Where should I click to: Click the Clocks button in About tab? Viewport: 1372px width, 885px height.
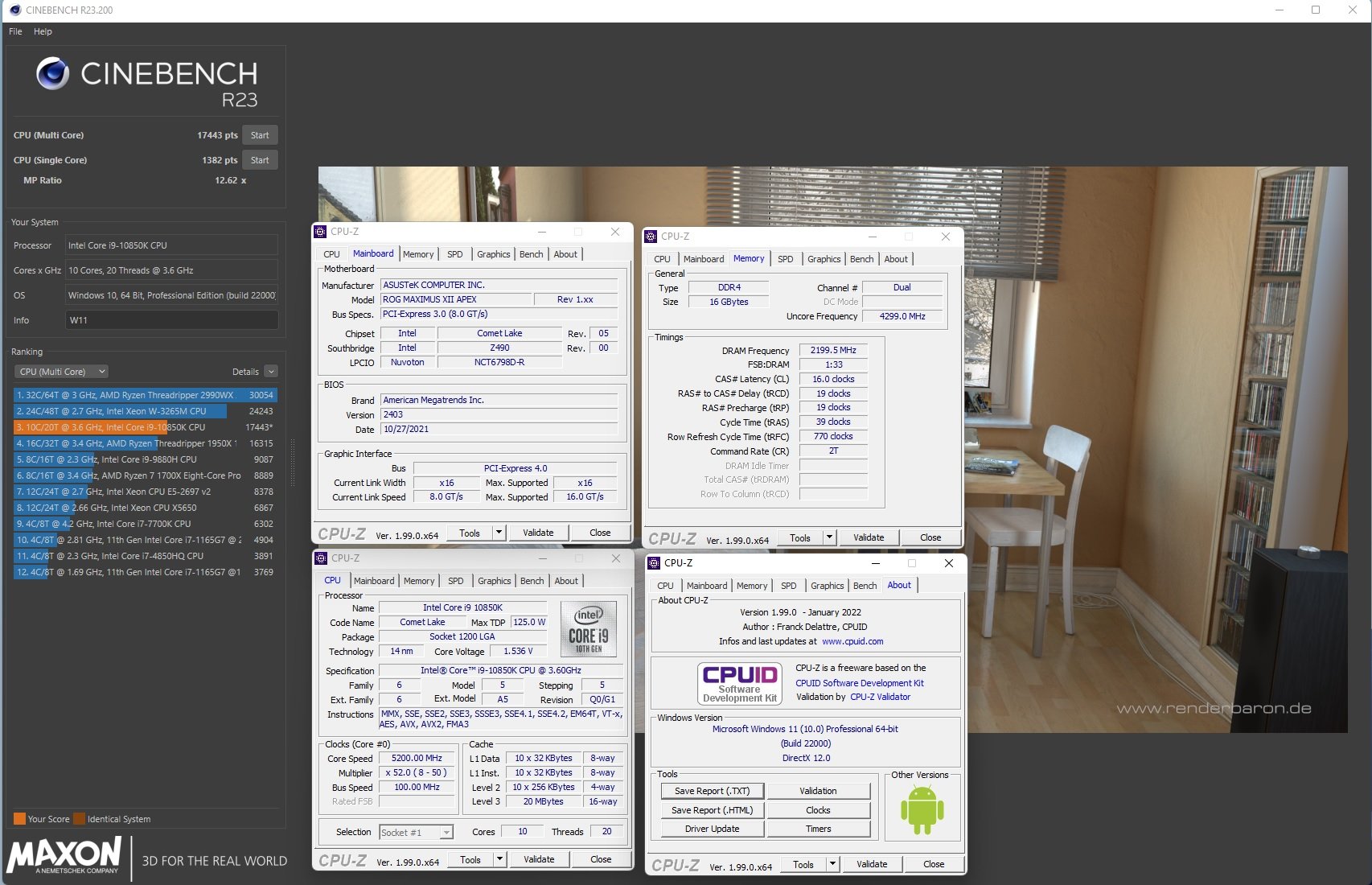pyautogui.click(x=818, y=810)
